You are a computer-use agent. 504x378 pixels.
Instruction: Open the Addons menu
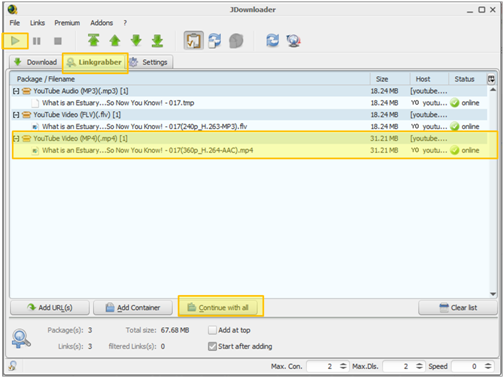tap(101, 23)
